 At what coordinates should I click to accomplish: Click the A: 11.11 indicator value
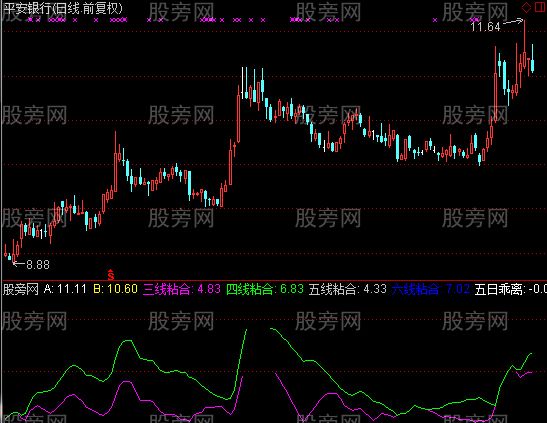coord(65,289)
